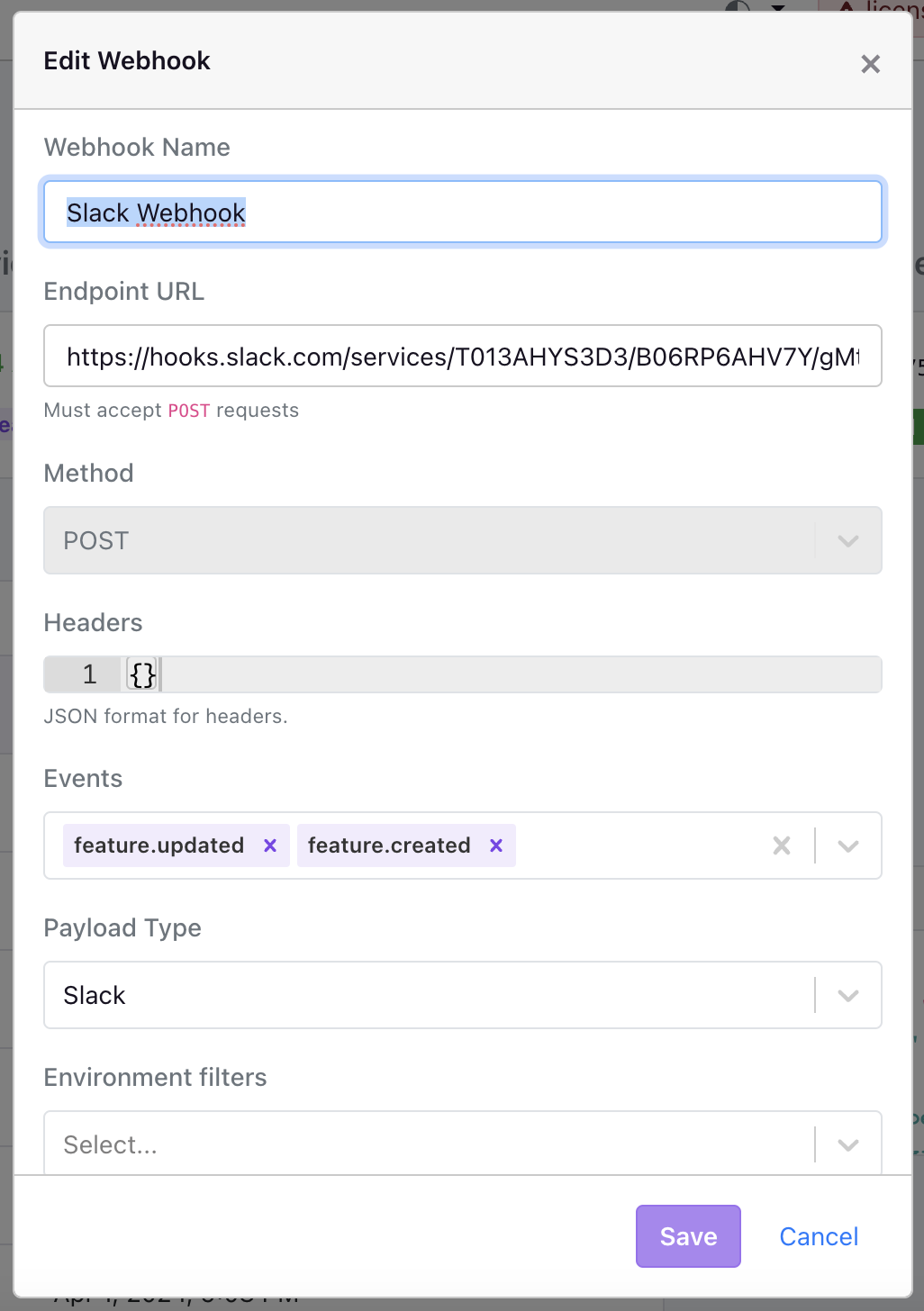Expand the Events dropdown chevron
The width and height of the screenshot is (924, 1311).
click(x=848, y=845)
